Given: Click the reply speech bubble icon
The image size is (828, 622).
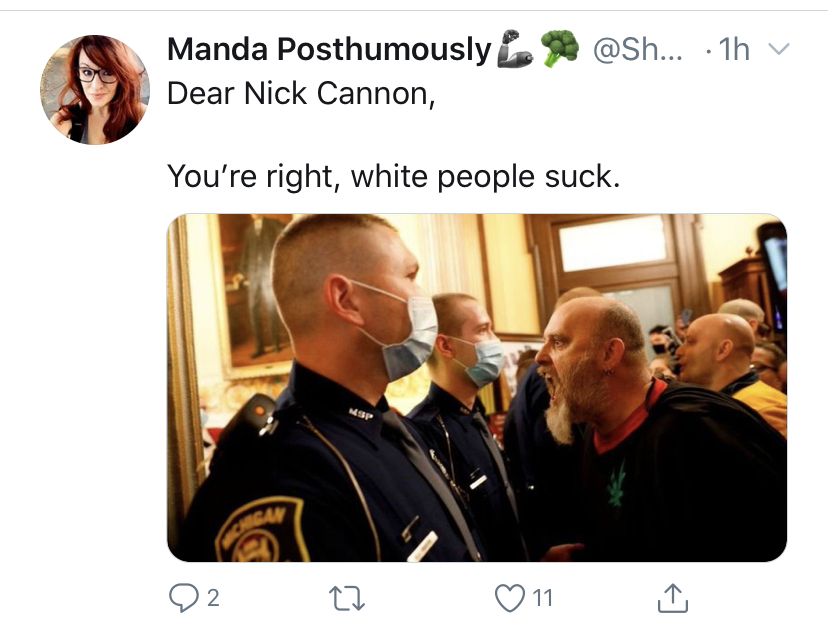Looking at the screenshot, I should tap(183, 598).
